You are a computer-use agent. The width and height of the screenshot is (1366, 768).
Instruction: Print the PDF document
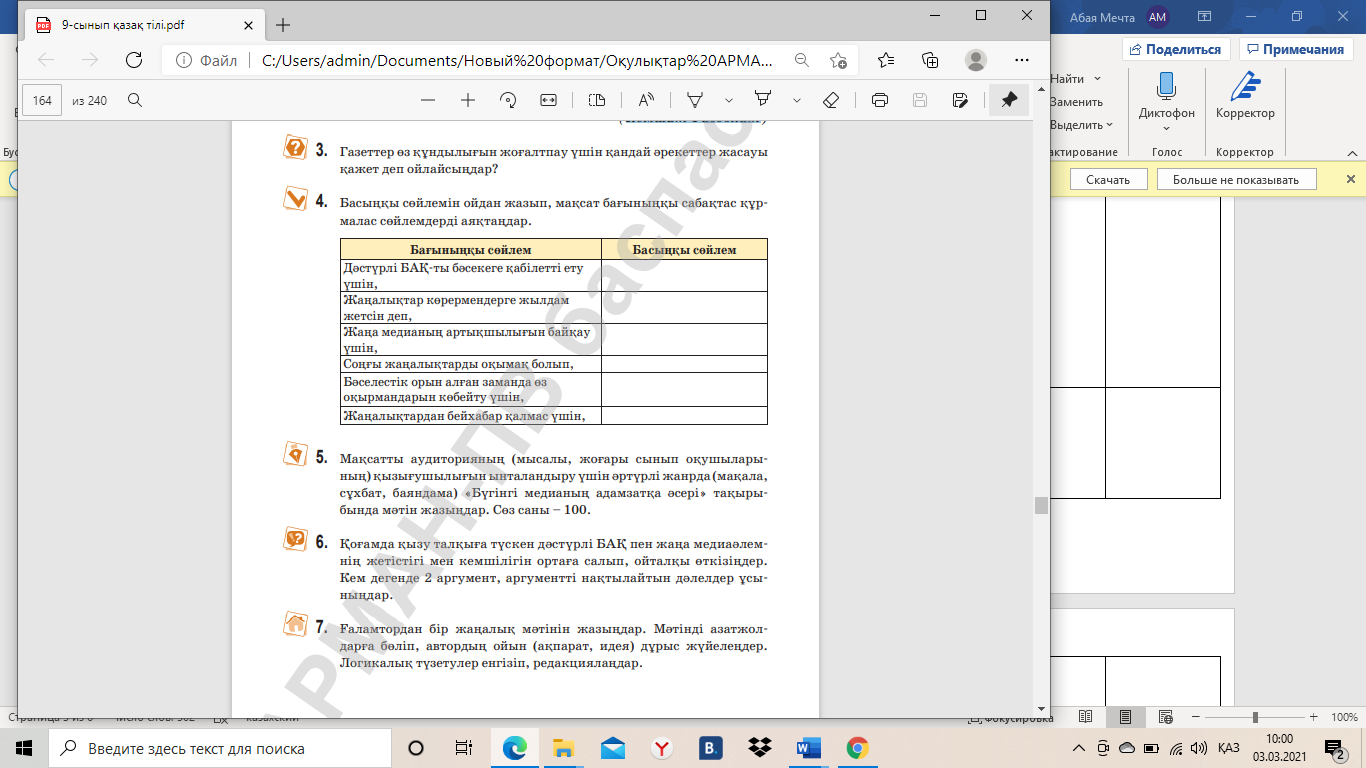point(880,100)
